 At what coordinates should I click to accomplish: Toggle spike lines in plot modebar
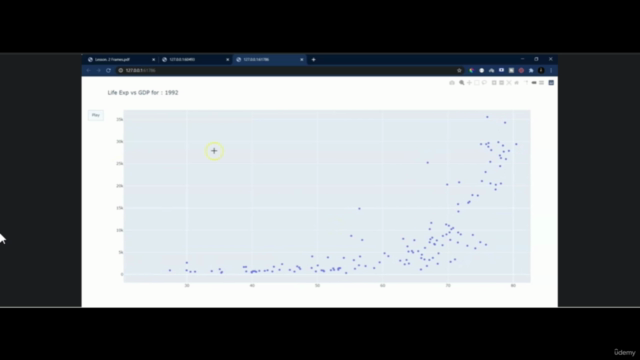pos(526,83)
